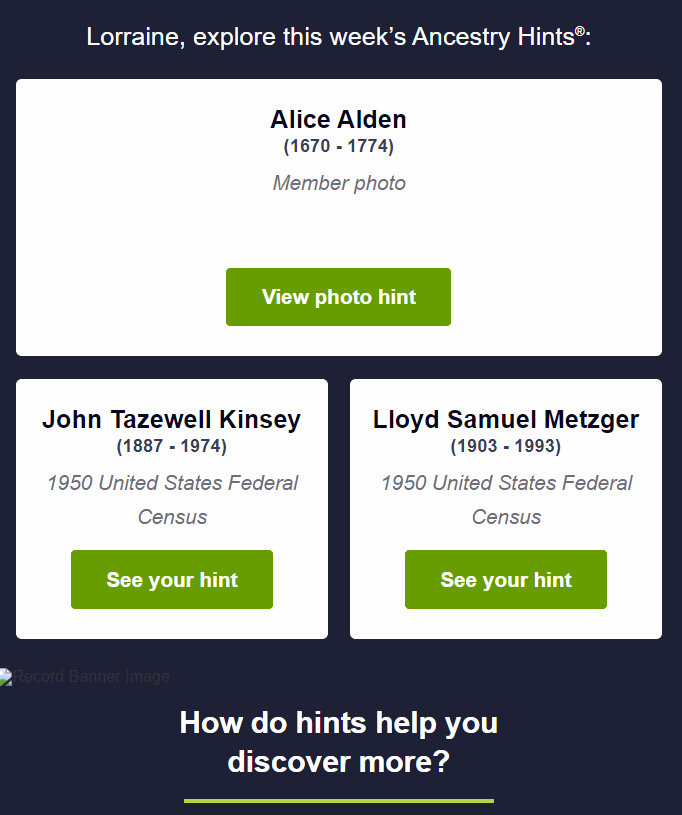Click Alice Alden's dates (1670 - 1774)
This screenshot has width=682, height=815.
[338, 146]
